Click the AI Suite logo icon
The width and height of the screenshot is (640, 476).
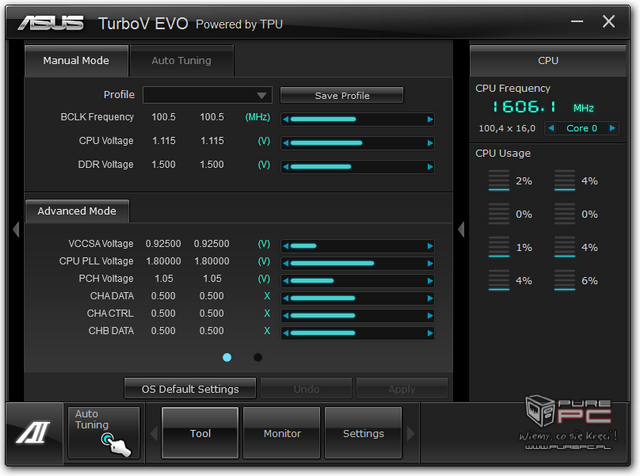33,433
